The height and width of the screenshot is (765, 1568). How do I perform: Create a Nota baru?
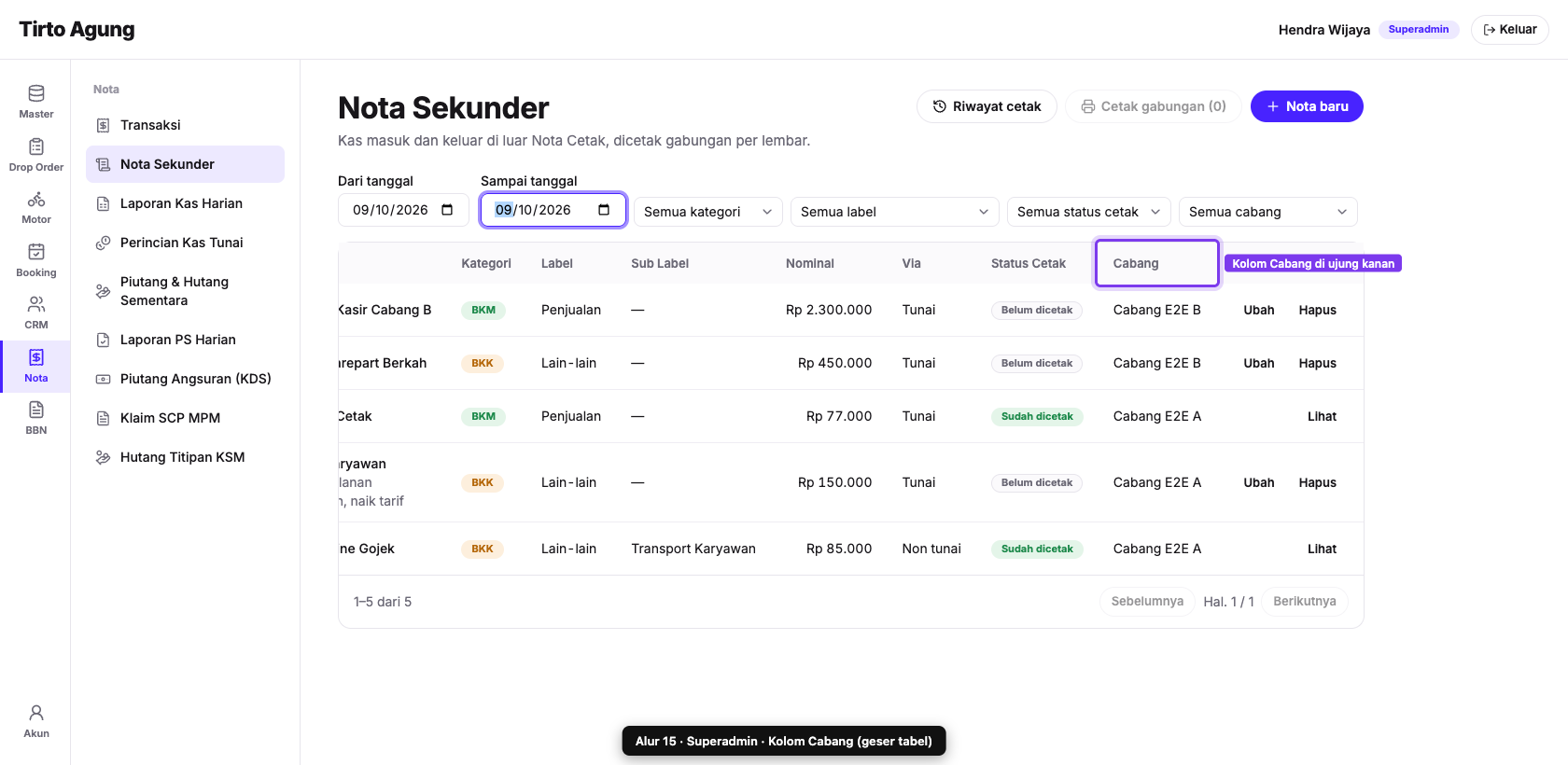[1307, 106]
